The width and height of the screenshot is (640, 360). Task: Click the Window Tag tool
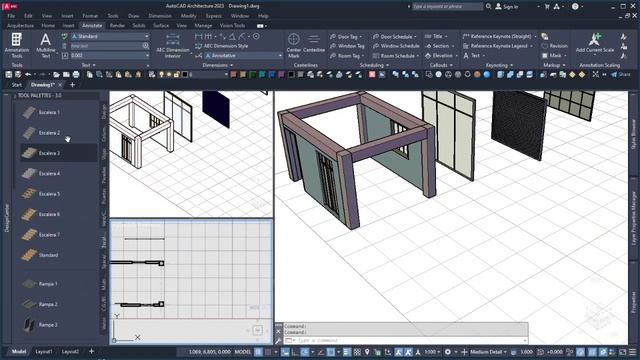click(x=347, y=46)
